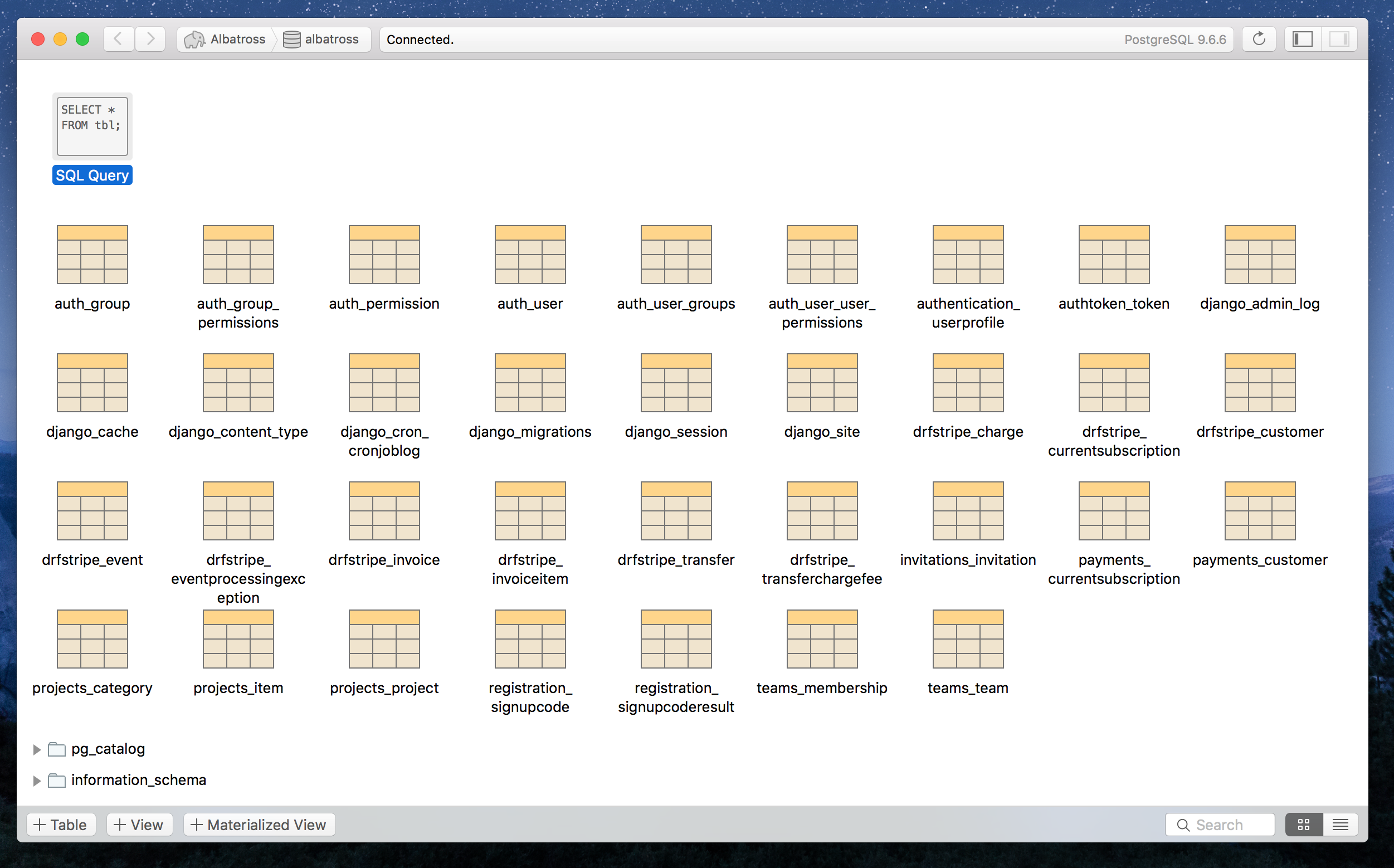
Task: Select the drfstripe_event table icon
Action: pos(92,510)
